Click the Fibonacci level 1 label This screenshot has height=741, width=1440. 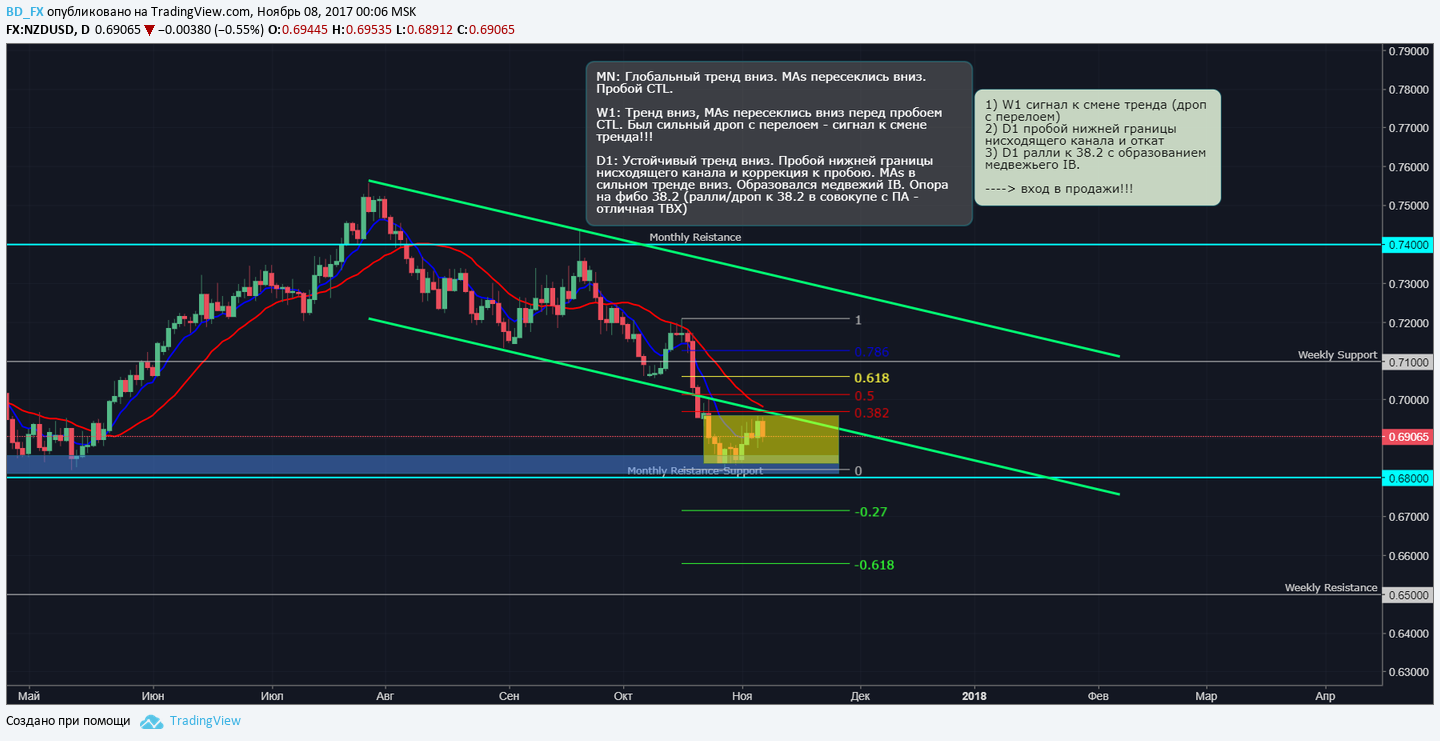pyautogui.click(x=858, y=320)
